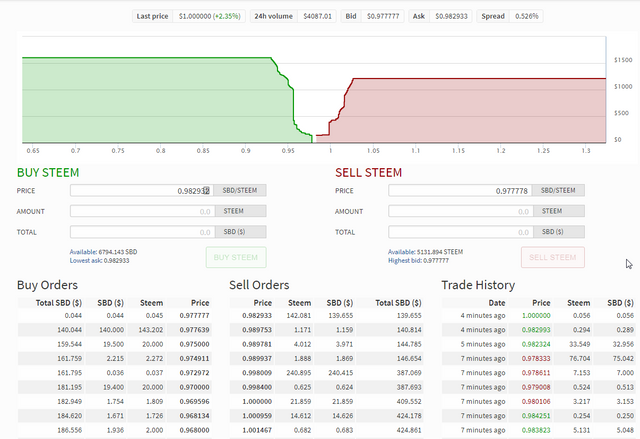Click Total SBD ($) header in Buy Orders

pos(59,303)
